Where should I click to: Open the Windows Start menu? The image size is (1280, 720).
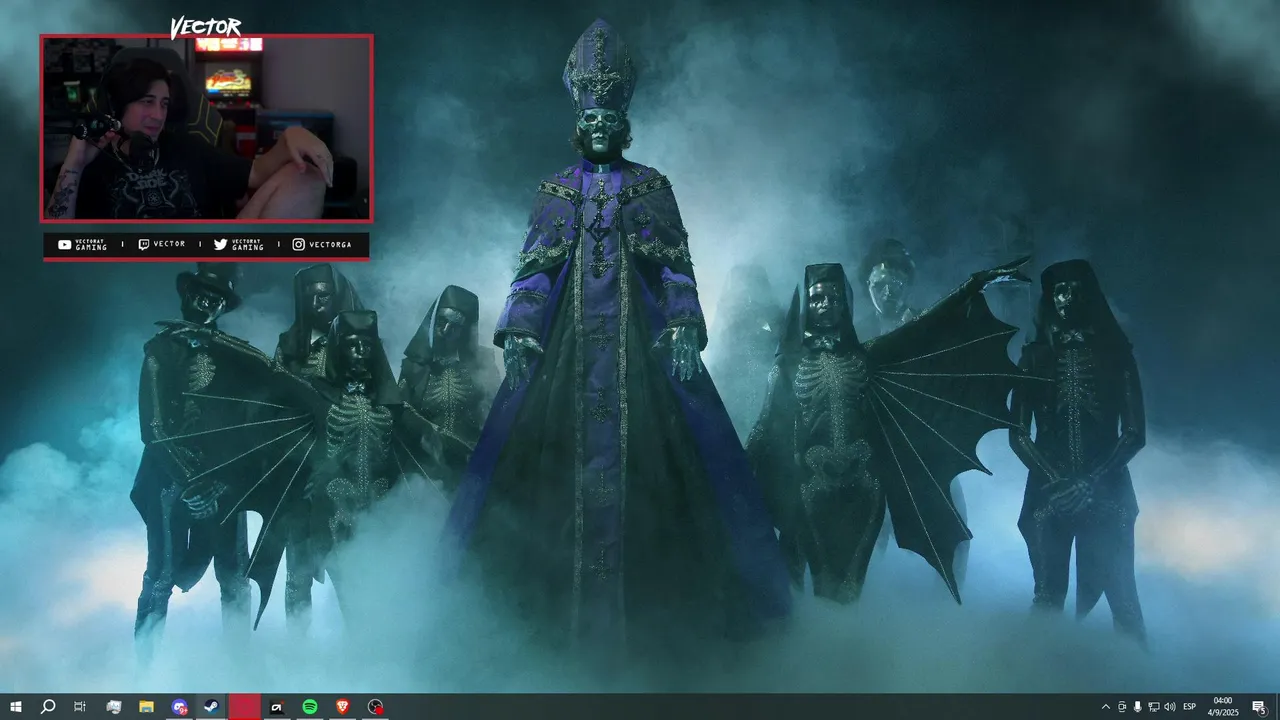[15, 707]
